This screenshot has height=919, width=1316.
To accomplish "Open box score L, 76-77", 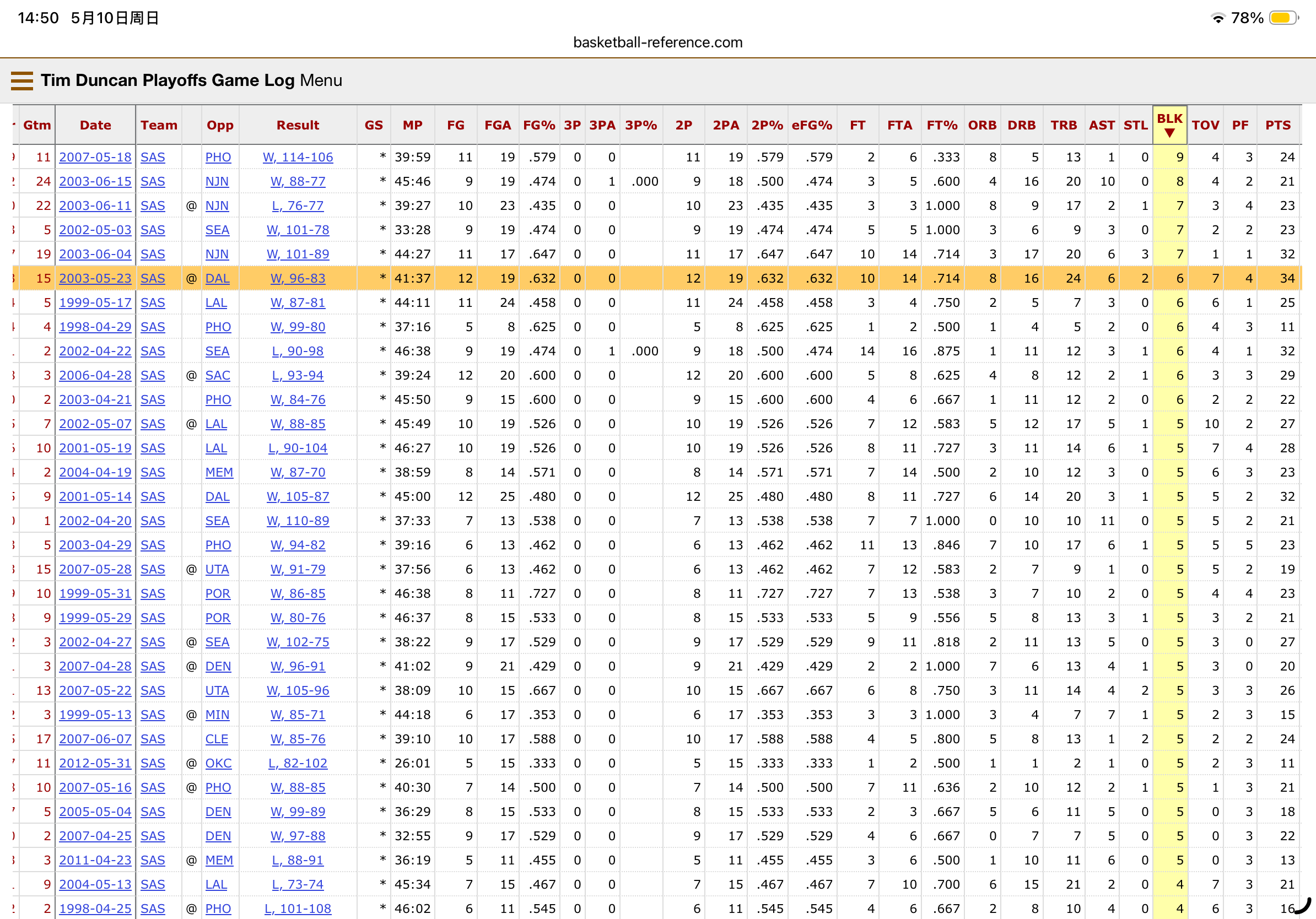I will click(x=298, y=205).
